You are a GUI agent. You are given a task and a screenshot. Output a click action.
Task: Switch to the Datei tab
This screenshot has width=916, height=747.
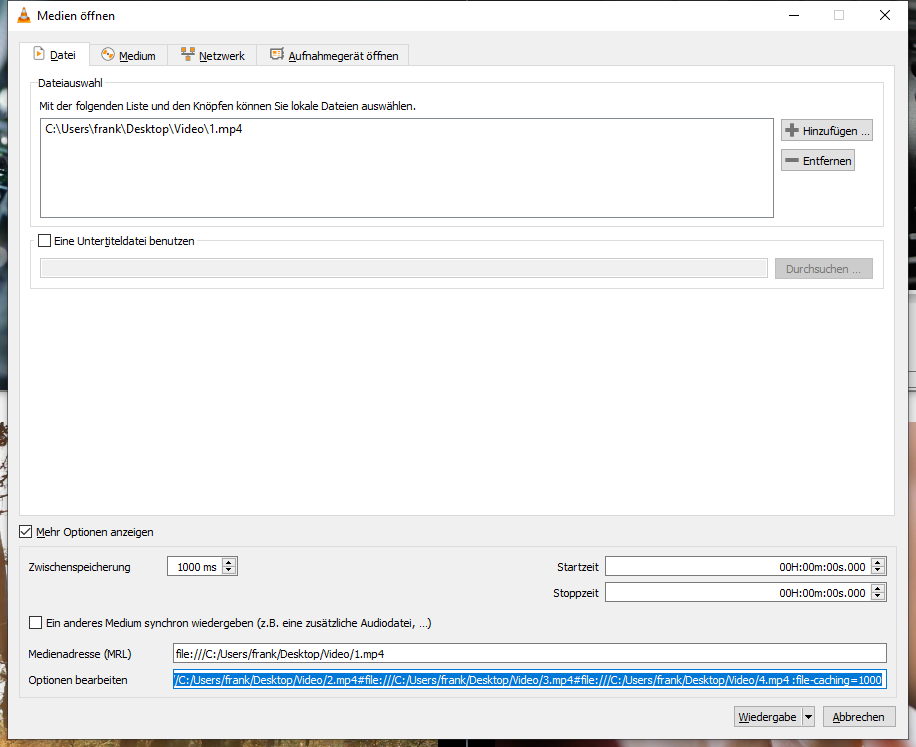54,55
